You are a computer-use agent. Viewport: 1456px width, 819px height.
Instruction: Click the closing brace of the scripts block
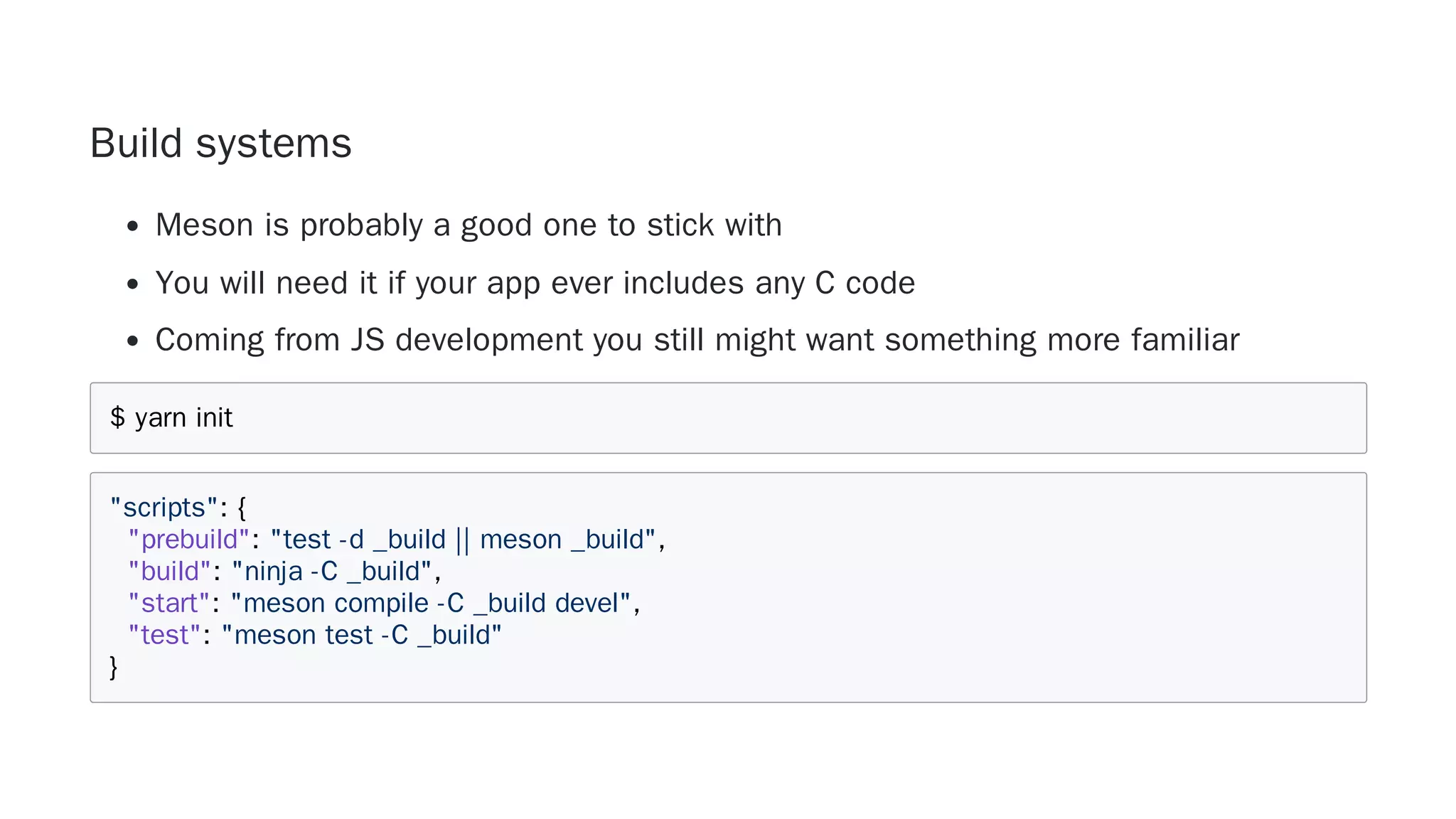[114, 667]
